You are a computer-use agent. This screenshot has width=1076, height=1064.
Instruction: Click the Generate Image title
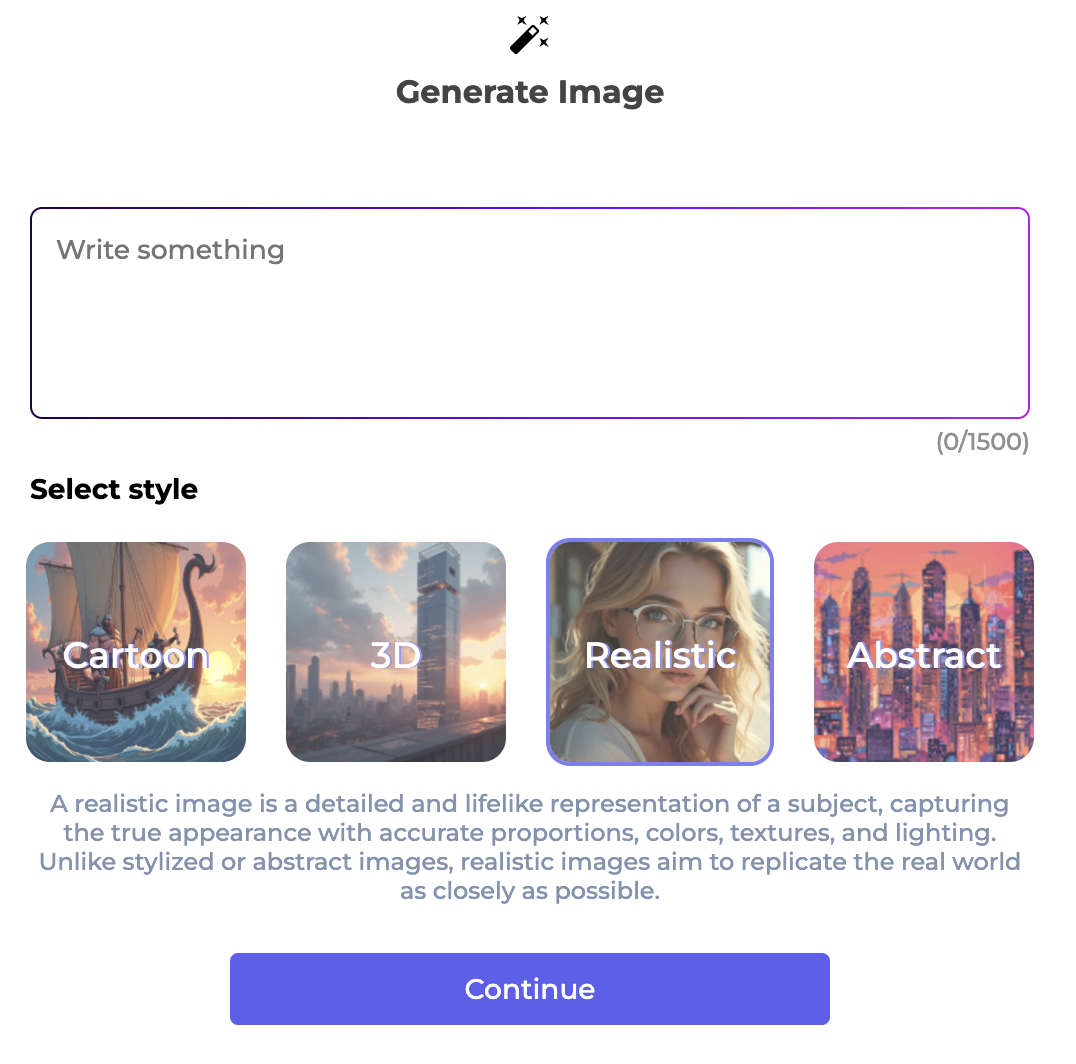coord(530,91)
